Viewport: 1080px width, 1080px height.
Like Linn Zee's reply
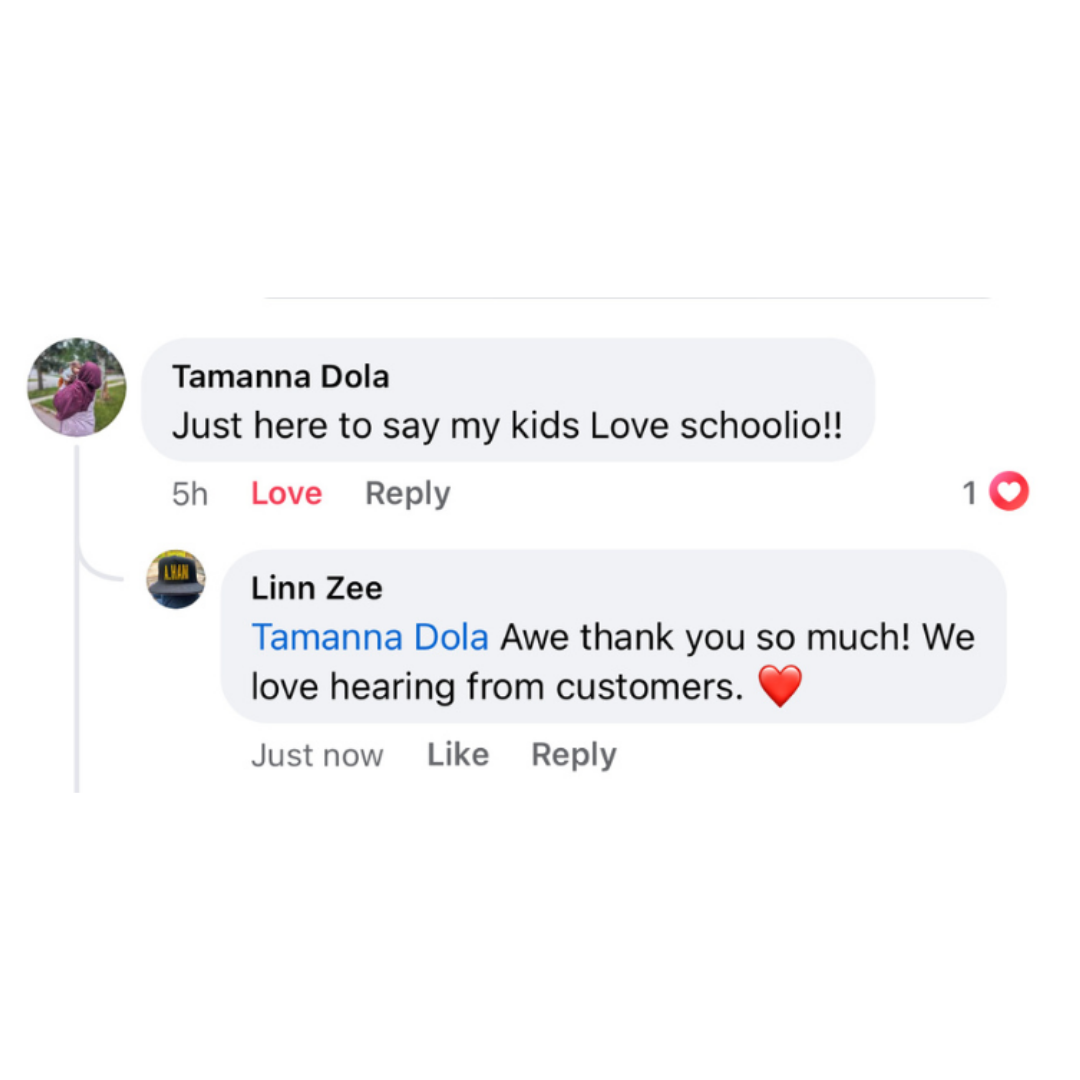458,755
